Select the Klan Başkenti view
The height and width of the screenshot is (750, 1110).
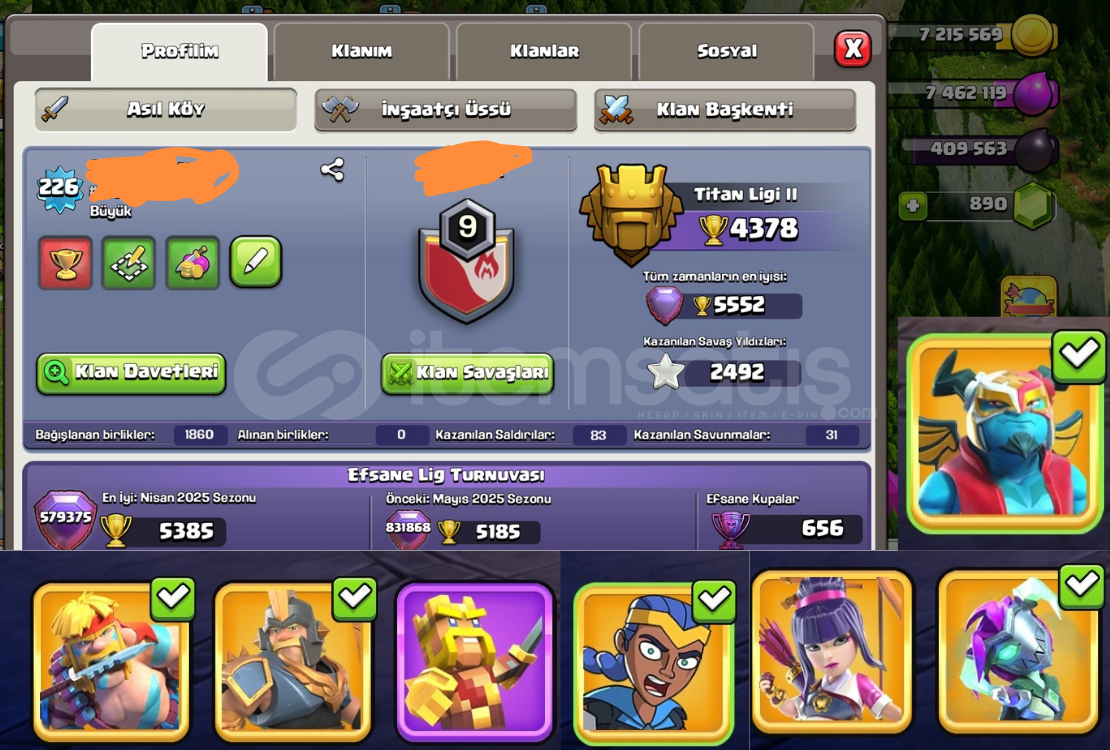[725, 110]
